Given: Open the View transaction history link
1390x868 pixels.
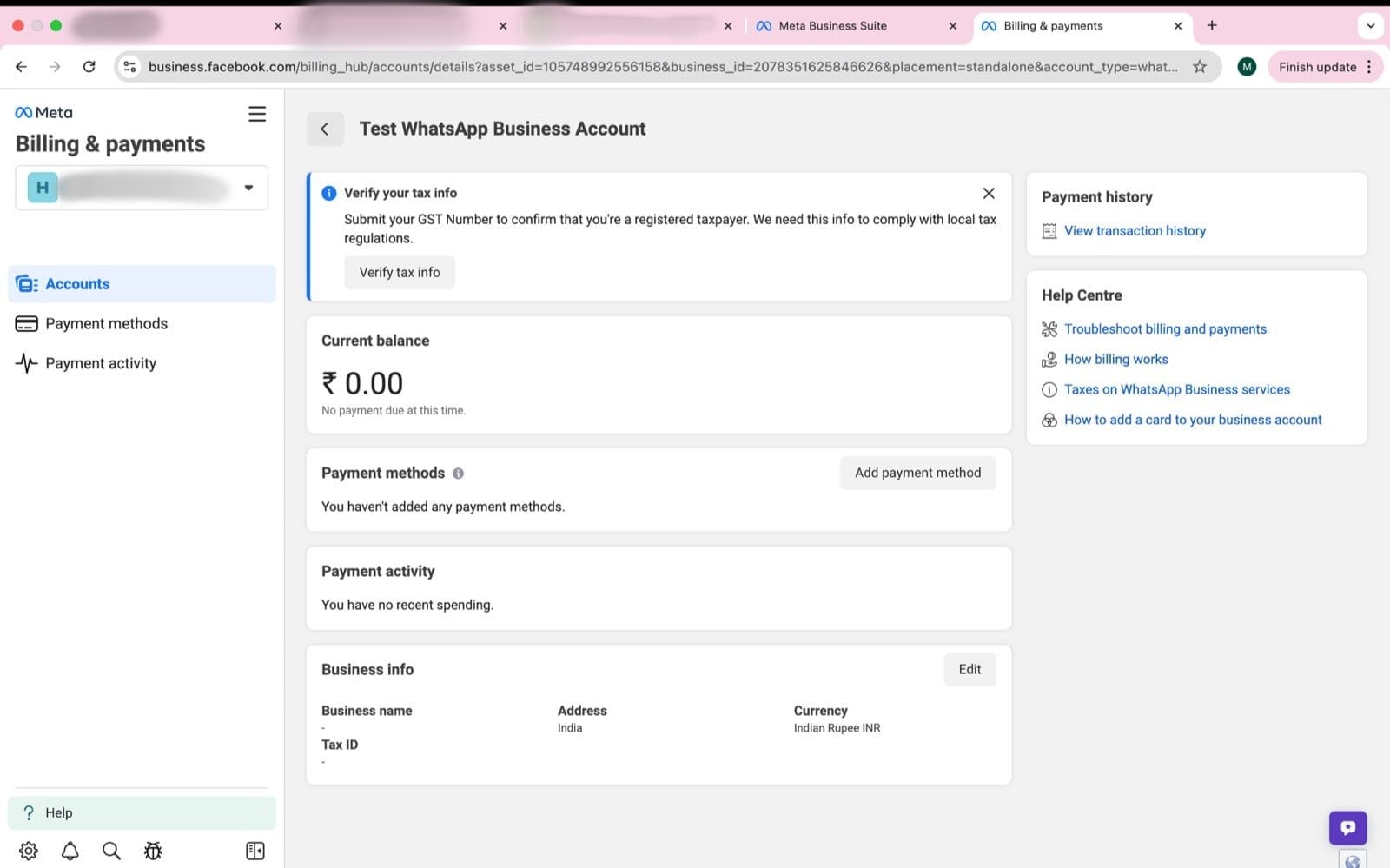Looking at the screenshot, I should tap(1135, 231).
